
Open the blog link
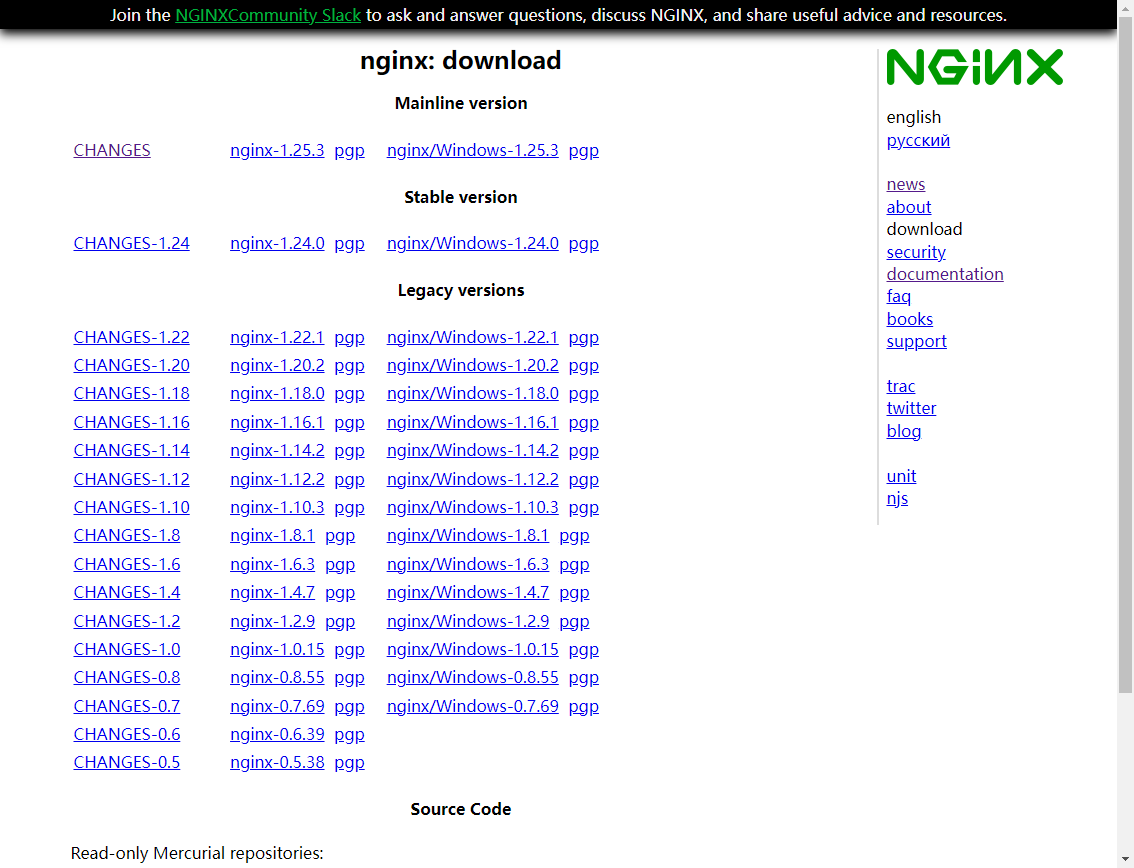903,432
